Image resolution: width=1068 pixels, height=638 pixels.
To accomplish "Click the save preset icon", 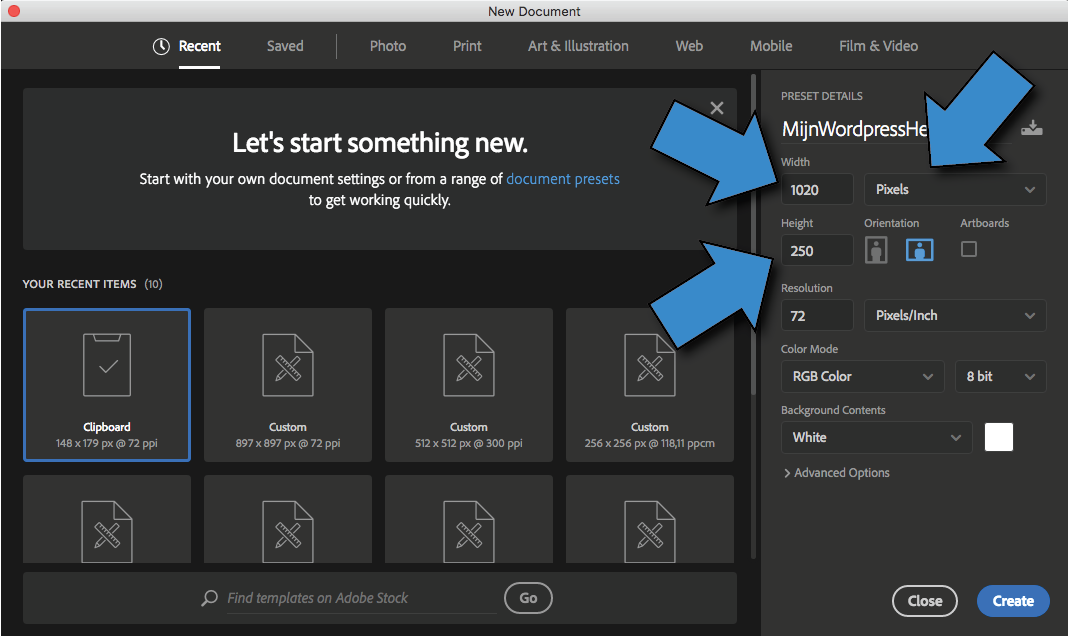I will 1032,128.
